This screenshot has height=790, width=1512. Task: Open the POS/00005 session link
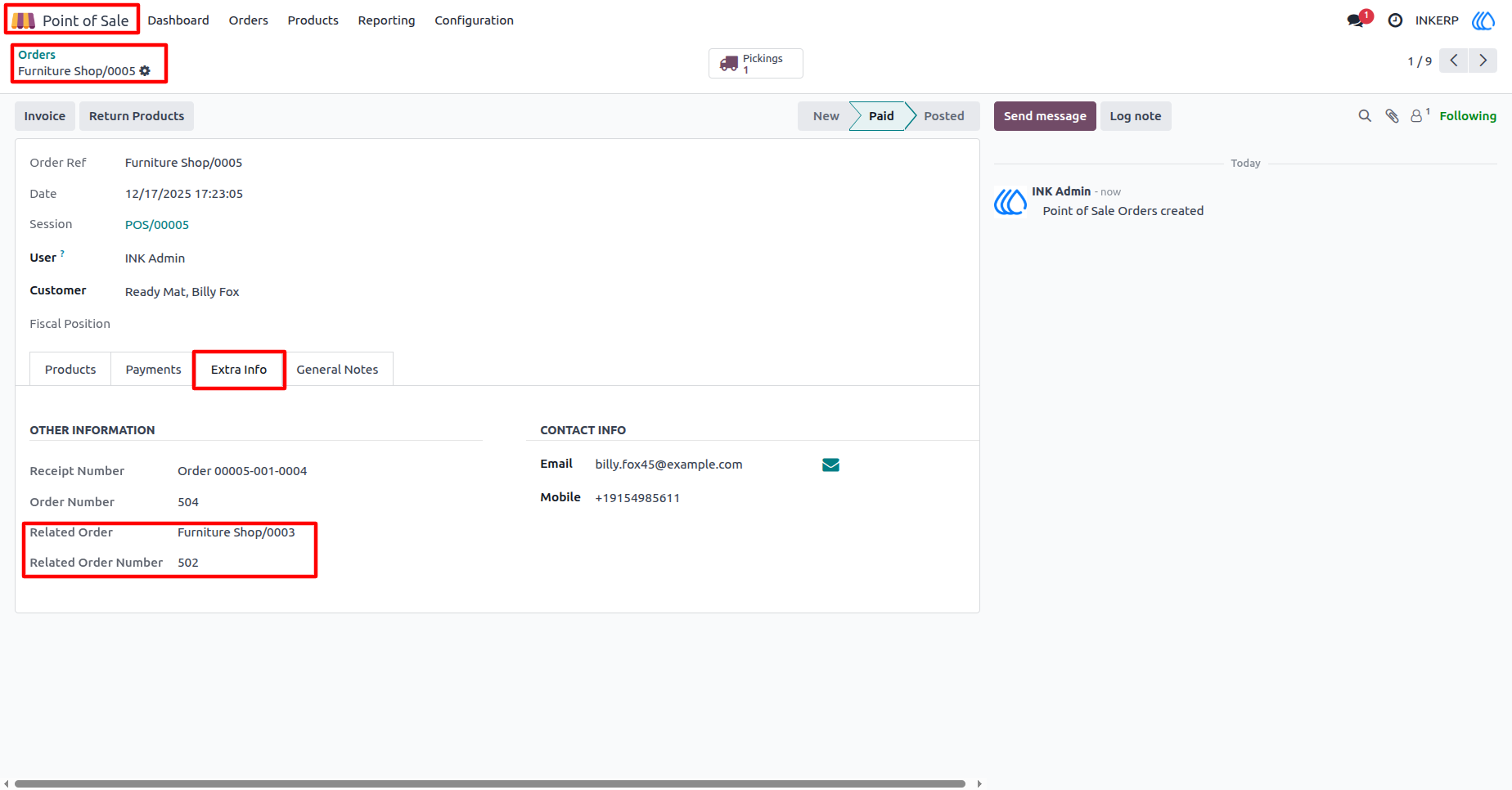coord(157,225)
